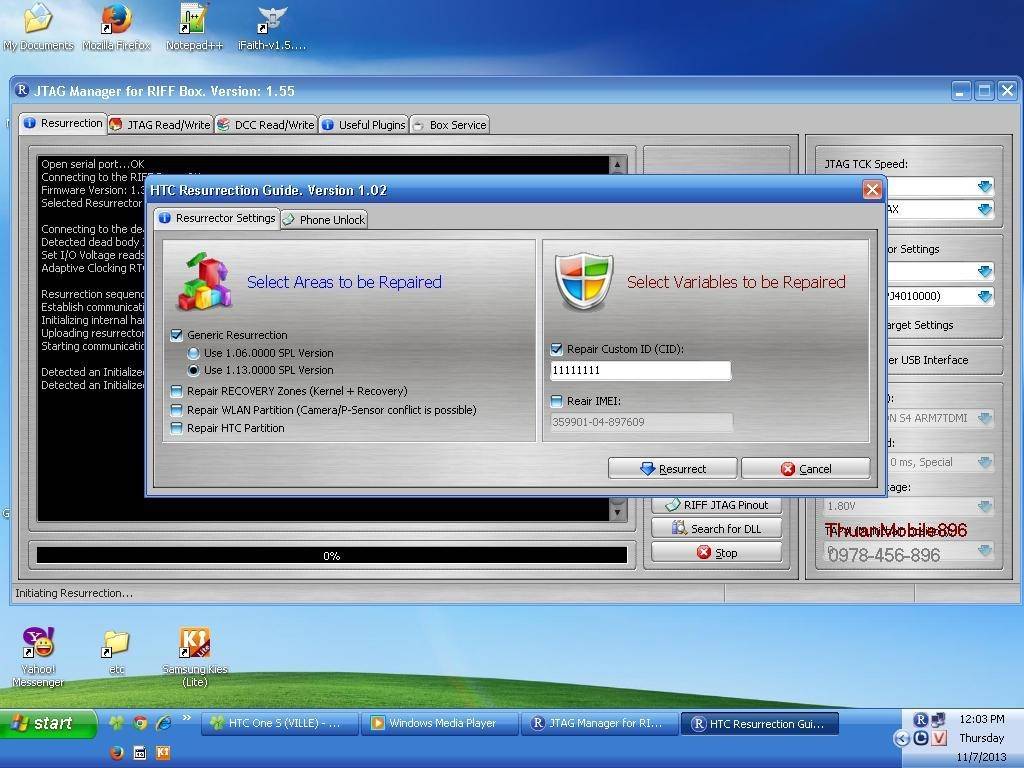1024x768 pixels.
Task: Toggle Repair Custom ID (CID) checkbox
Action: coord(556,349)
